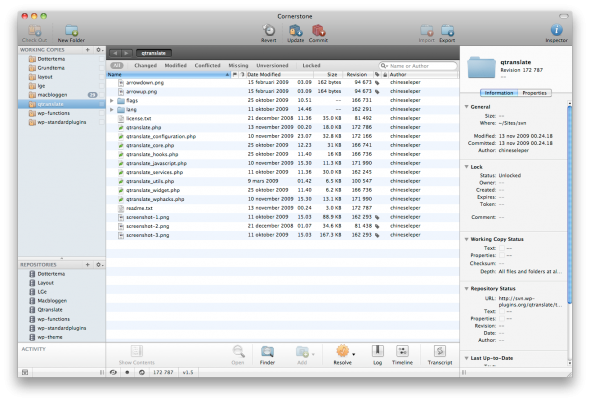590x402 pixels.
Task: Open Repositories gear action menu
Action: click(x=99, y=265)
